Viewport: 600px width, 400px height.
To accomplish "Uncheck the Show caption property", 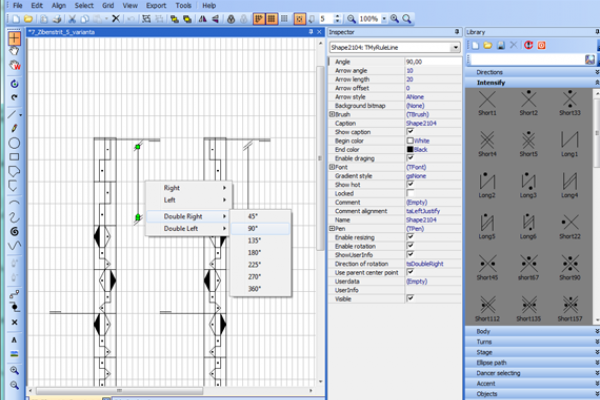I will 411,132.
